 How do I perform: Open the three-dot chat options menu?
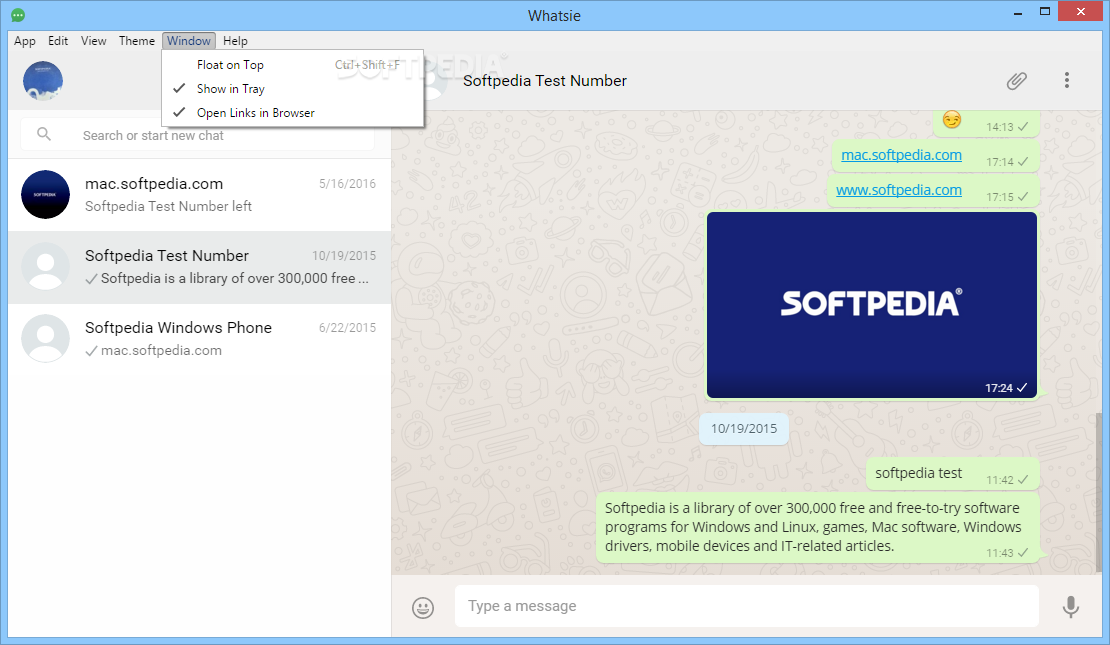click(1067, 80)
